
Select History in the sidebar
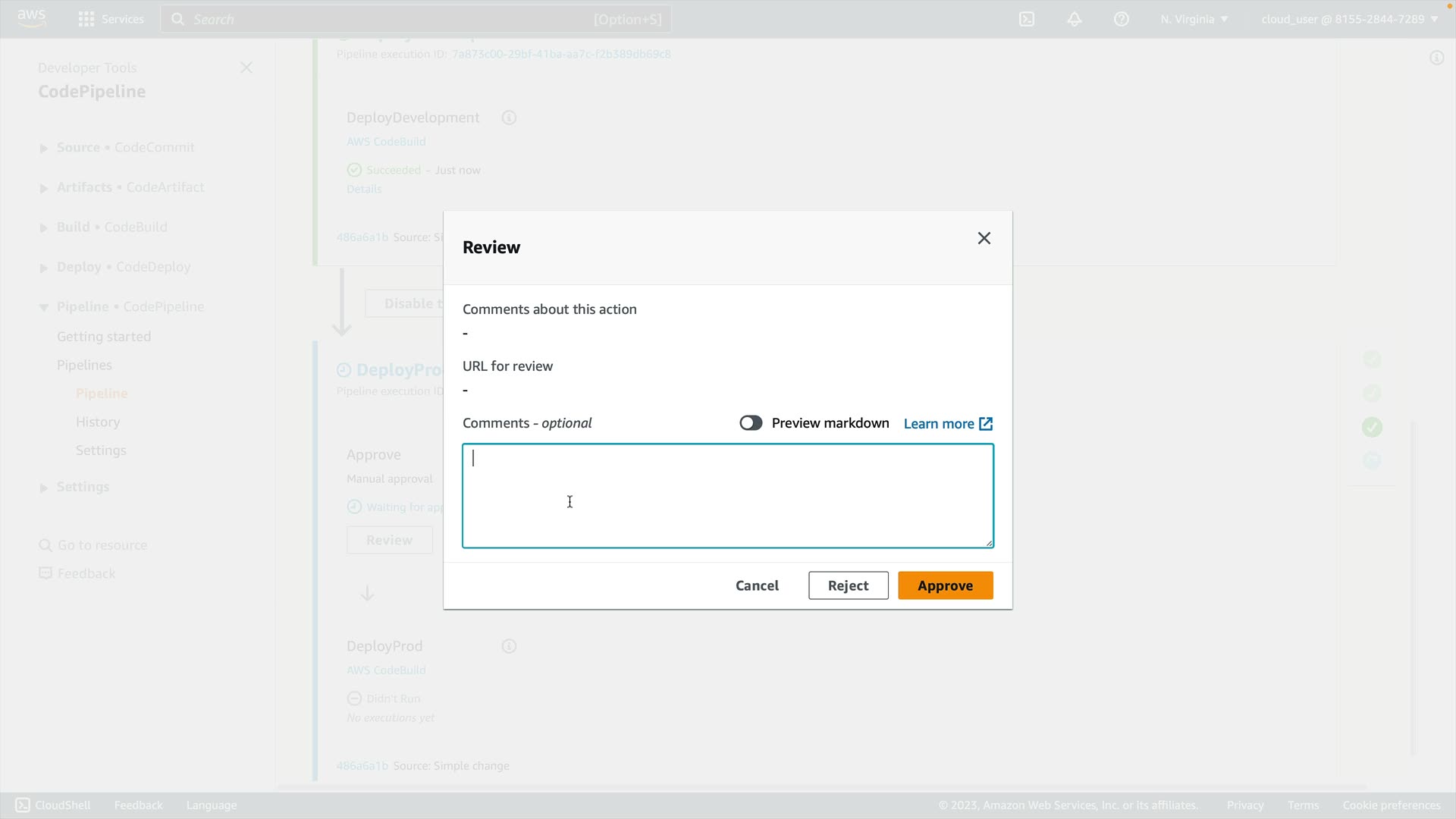click(x=98, y=422)
